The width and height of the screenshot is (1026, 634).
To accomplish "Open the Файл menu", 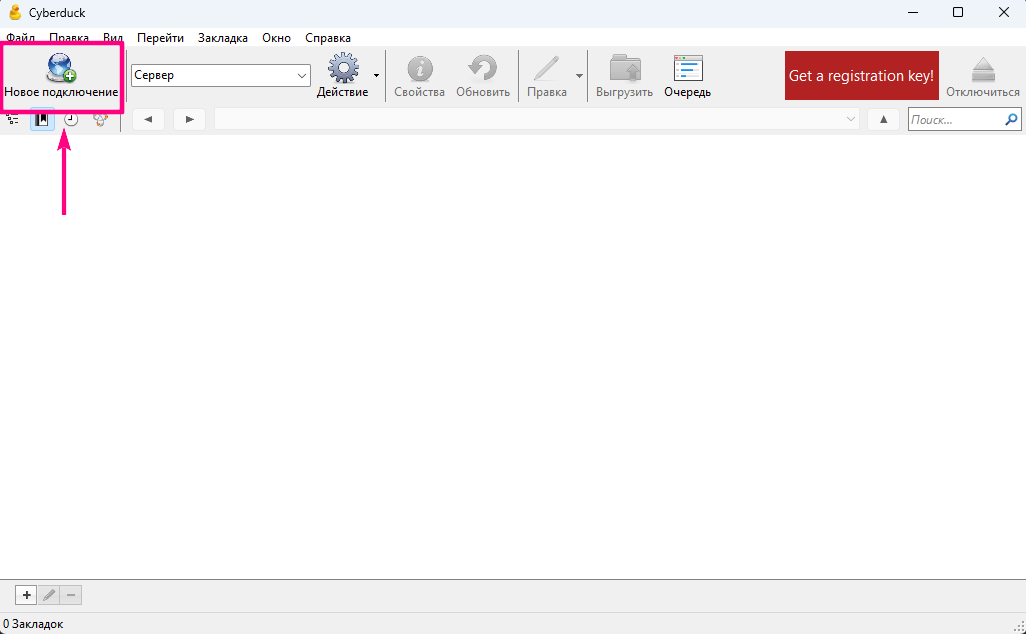I will pyautogui.click(x=21, y=38).
